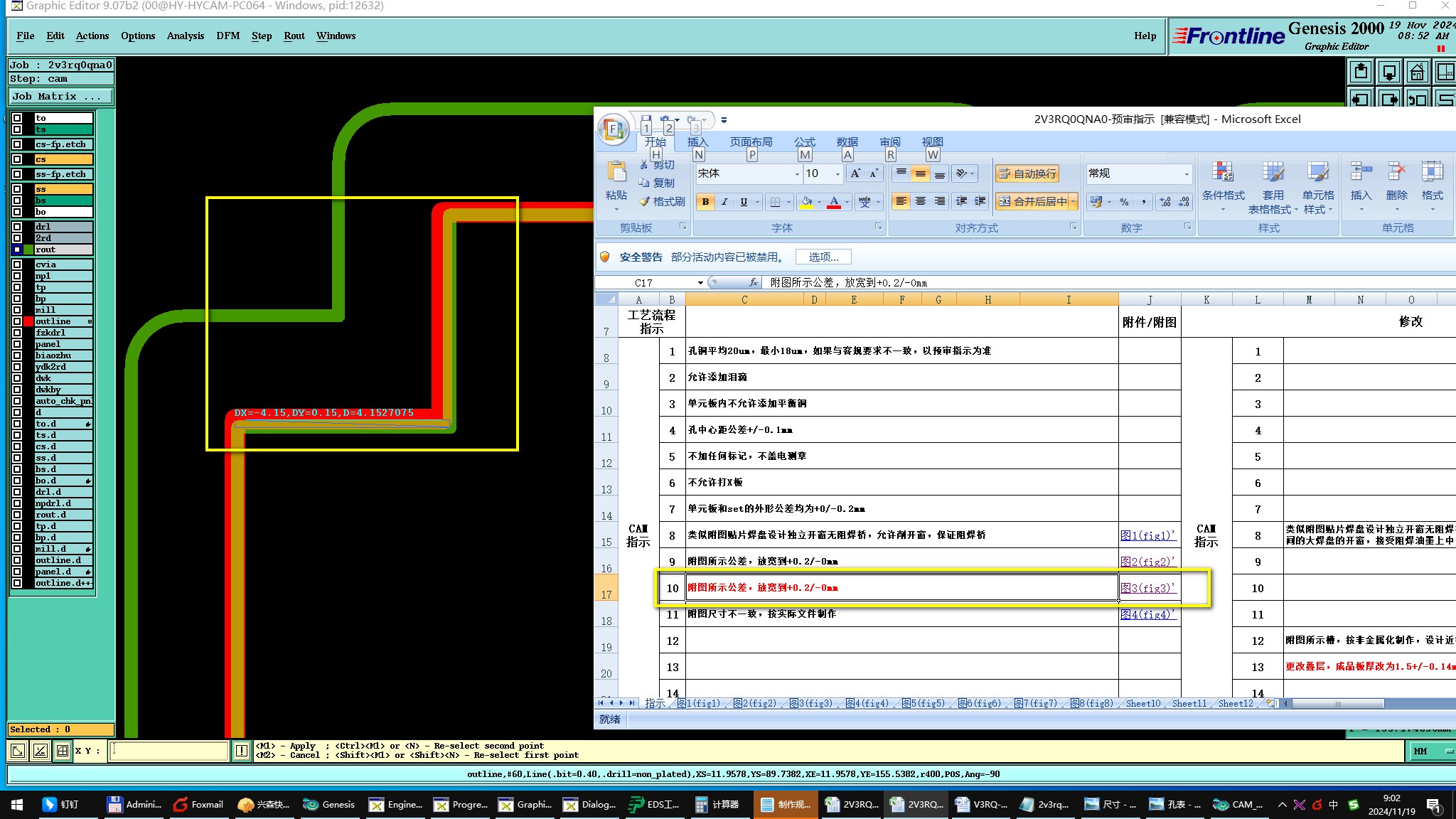Expand the number format dropdown (常规)
The width and height of the screenshot is (1456, 819).
point(1186,173)
